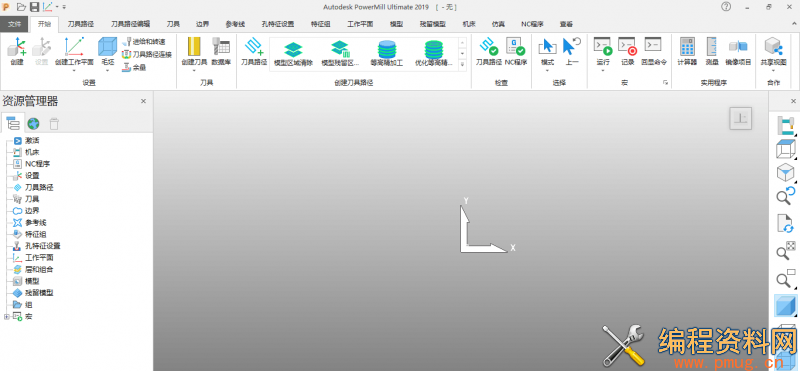Click the view cube 上 face
This screenshot has width=800, height=371.
[x=740, y=118]
